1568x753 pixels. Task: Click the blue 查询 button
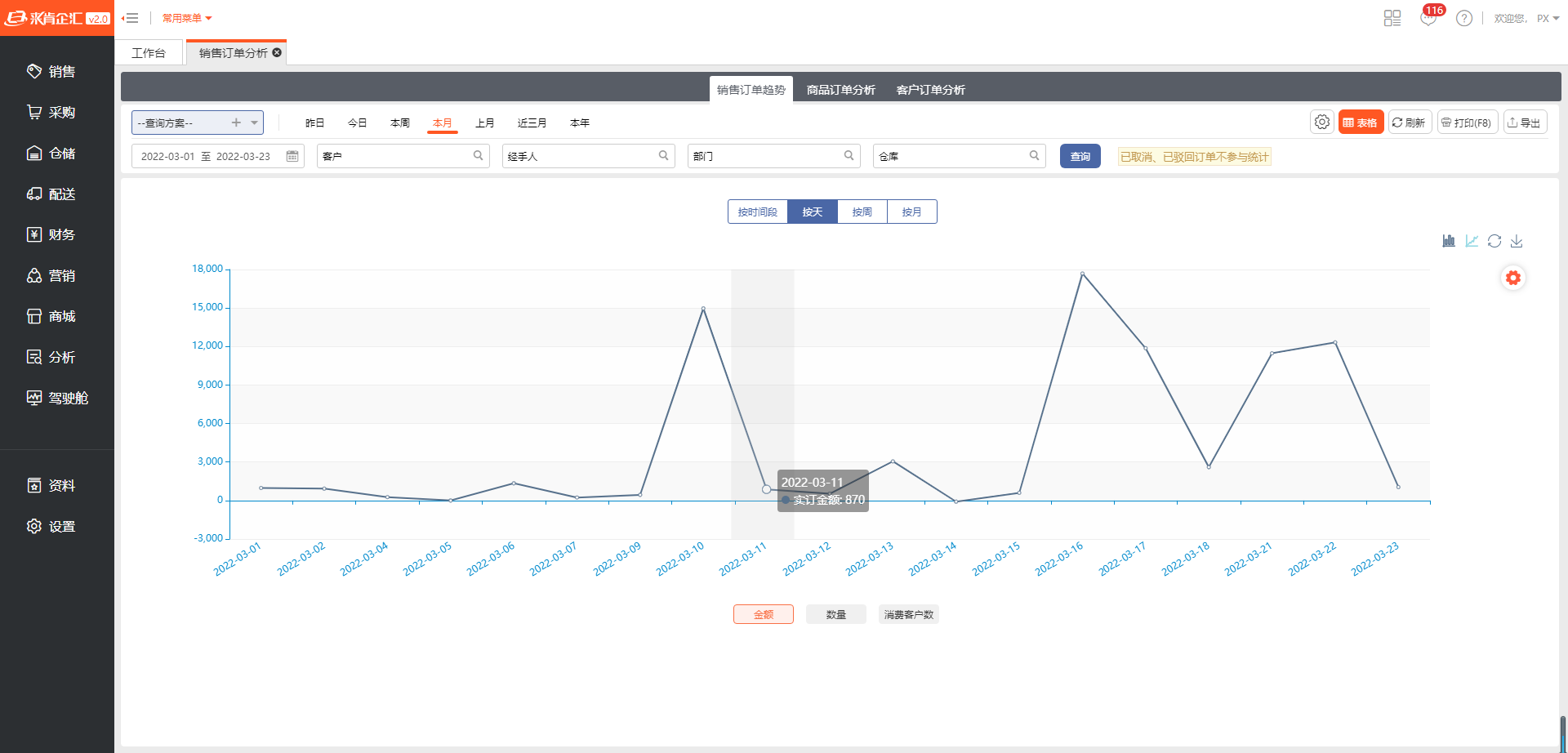(1080, 156)
